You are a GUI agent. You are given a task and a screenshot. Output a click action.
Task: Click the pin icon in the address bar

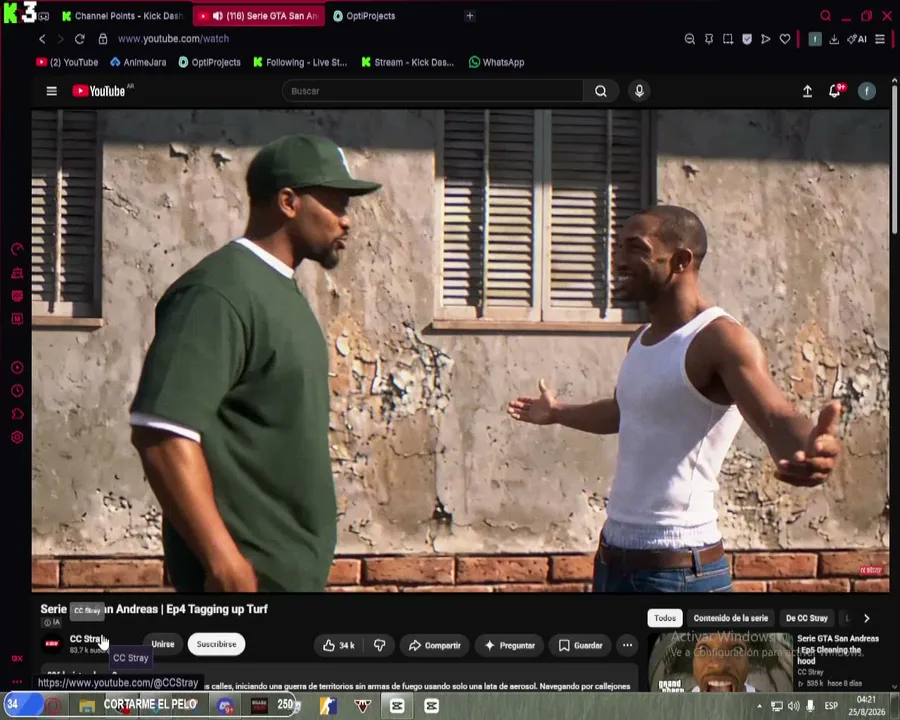(x=709, y=39)
